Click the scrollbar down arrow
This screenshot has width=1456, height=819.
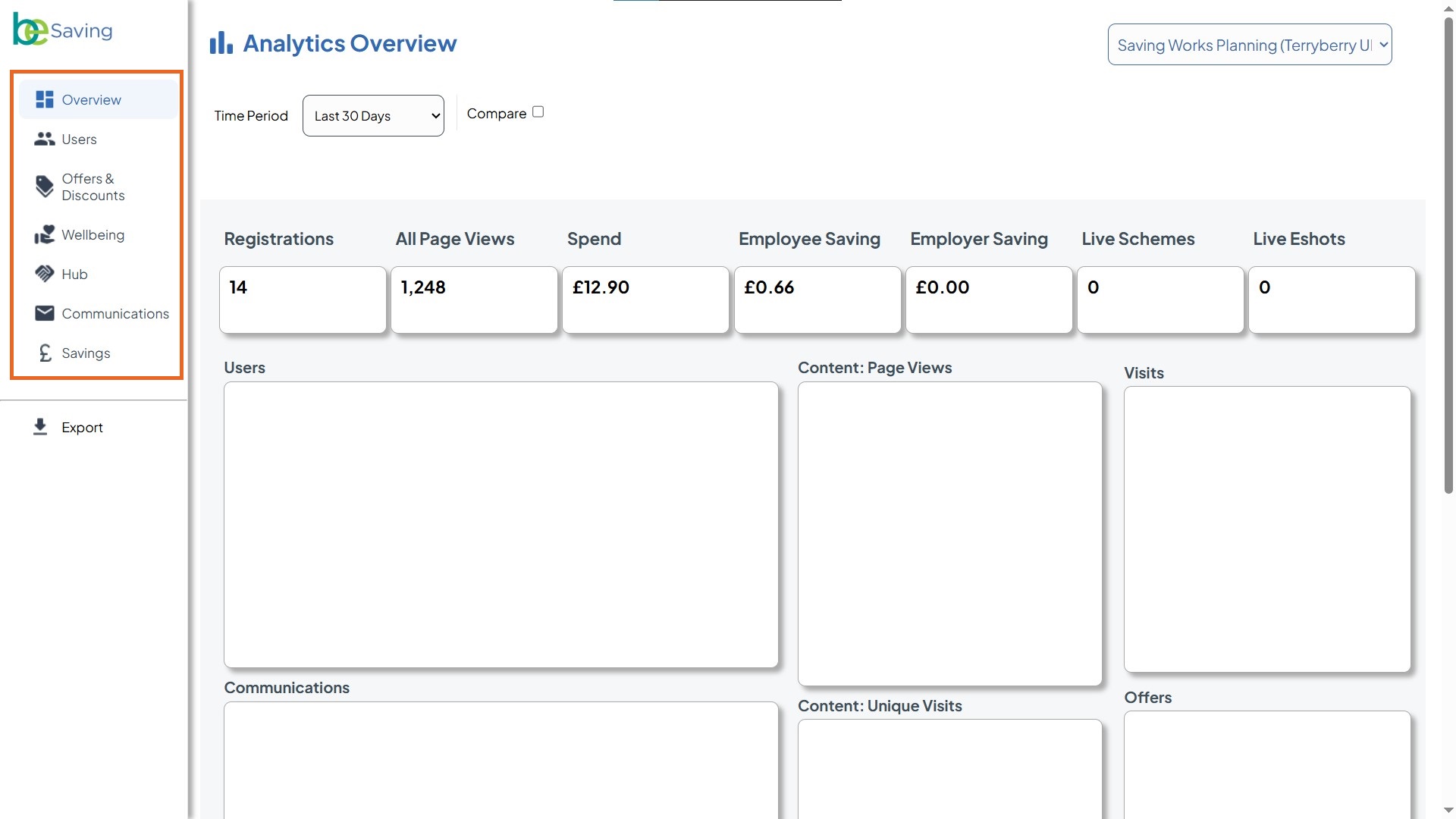pos(1448,810)
